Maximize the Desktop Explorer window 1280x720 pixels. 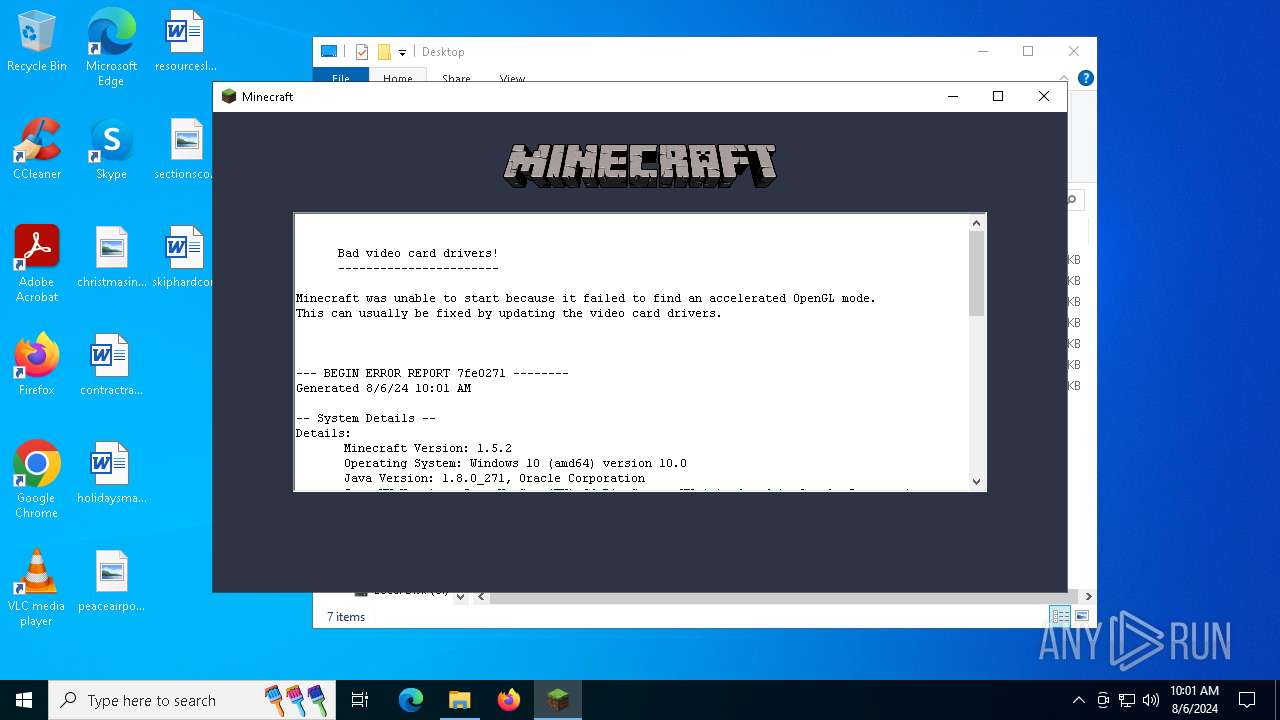click(1028, 52)
